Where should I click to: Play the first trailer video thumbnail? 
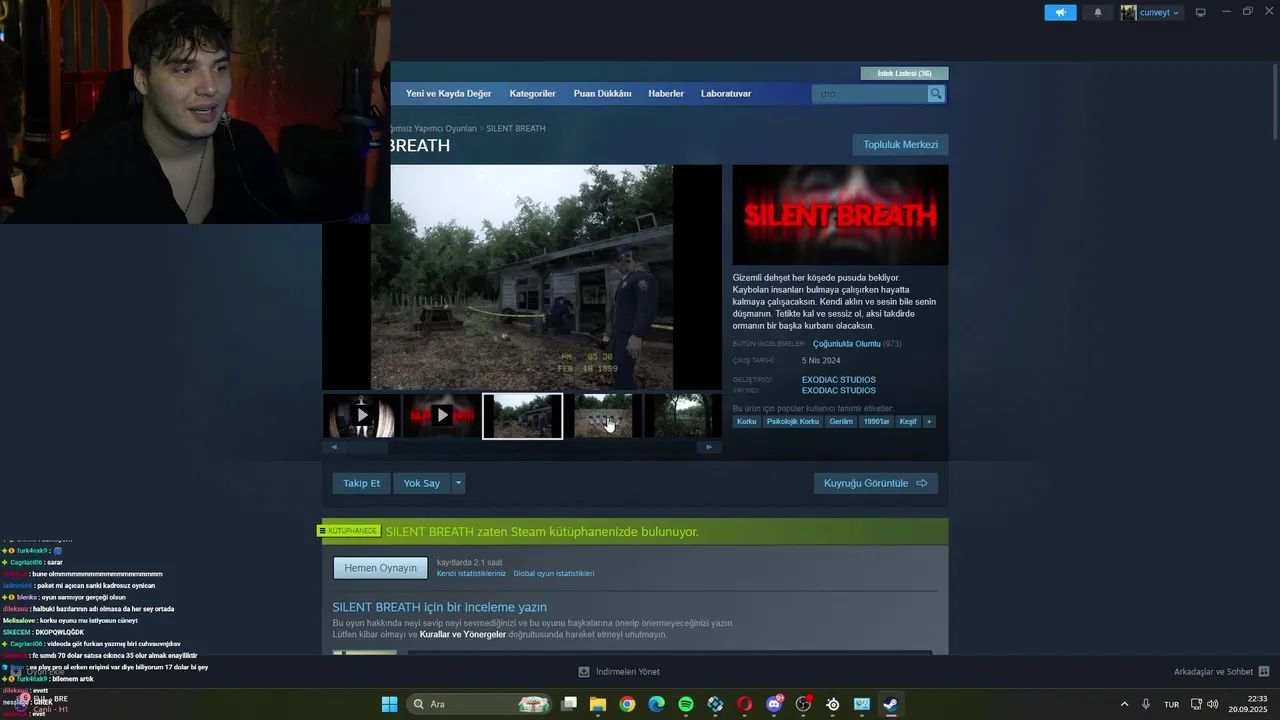[x=361, y=415]
